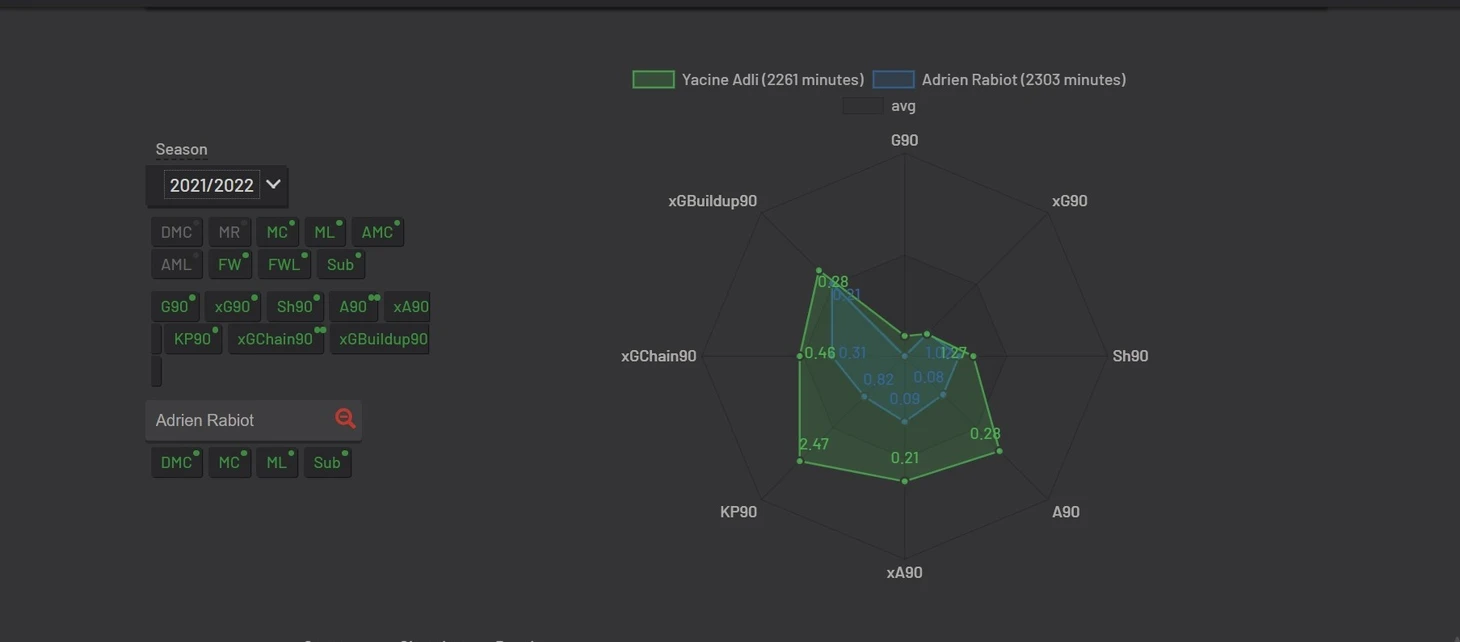Toggle the Sh90 metric button

(x=294, y=306)
